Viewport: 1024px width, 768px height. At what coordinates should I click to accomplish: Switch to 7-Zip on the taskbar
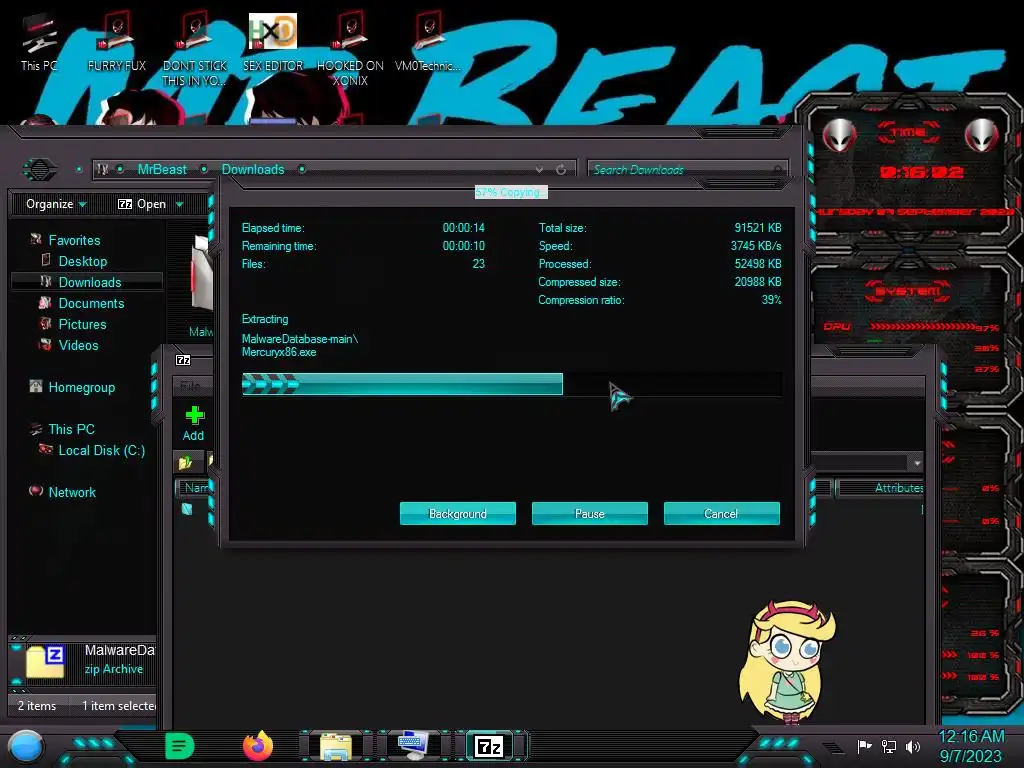coord(489,746)
